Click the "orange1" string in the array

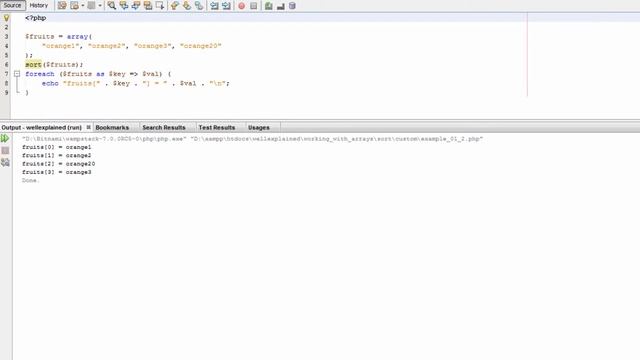click(x=60, y=46)
